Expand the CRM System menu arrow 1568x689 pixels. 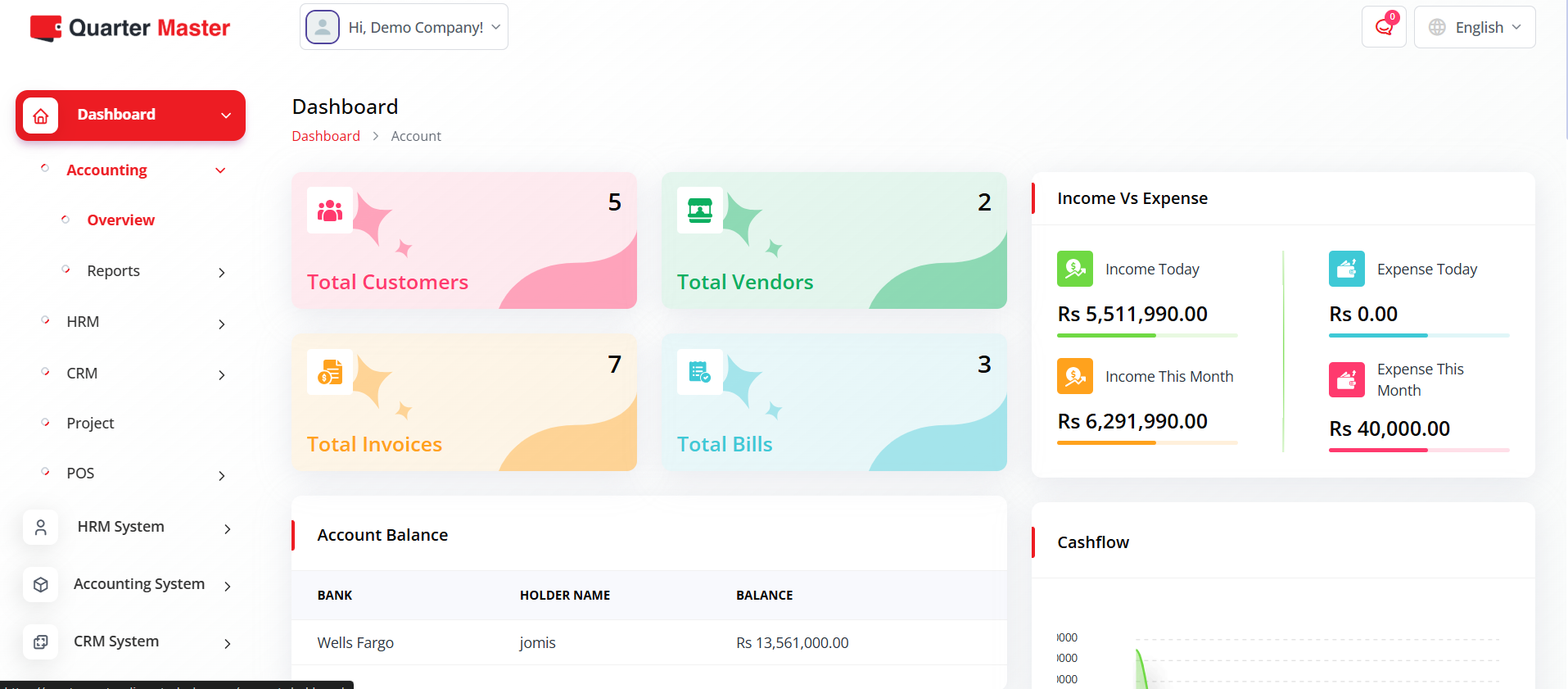[x=228, y=643]
